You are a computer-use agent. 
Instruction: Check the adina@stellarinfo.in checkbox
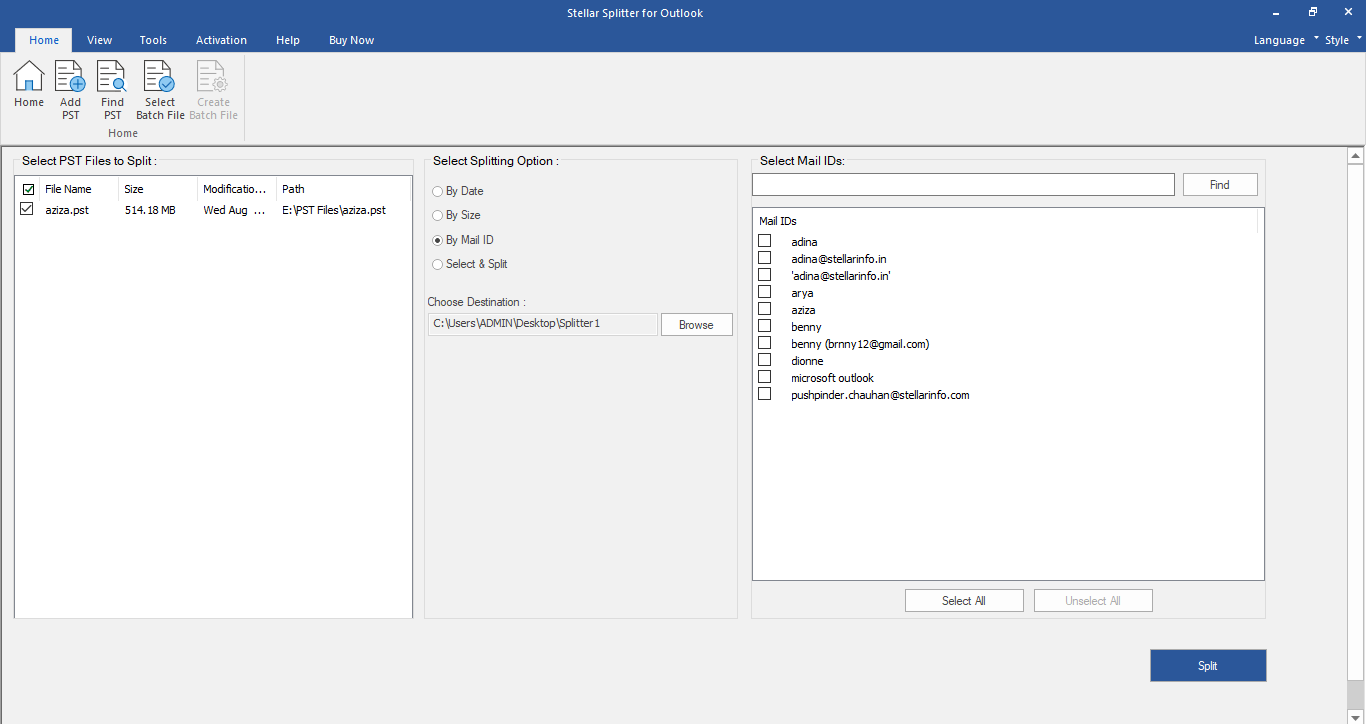tap(765, 258)
